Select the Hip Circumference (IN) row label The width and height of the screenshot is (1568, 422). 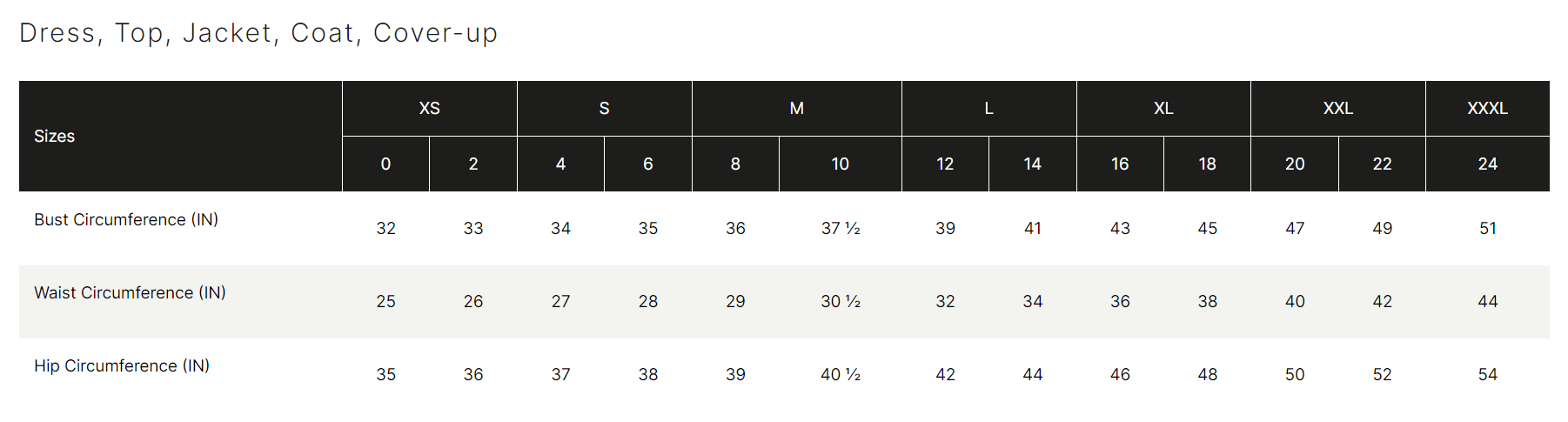122,366
